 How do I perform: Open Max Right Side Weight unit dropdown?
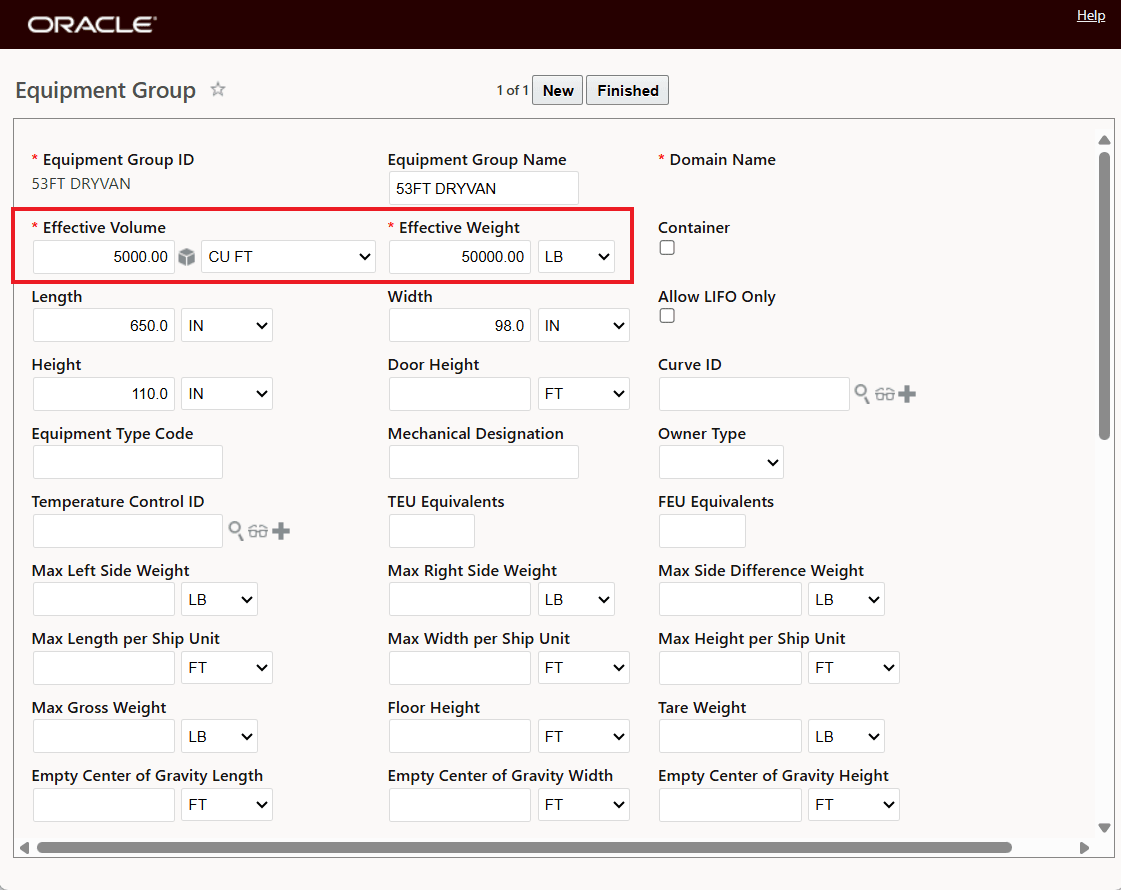click(x=576, y=599)
